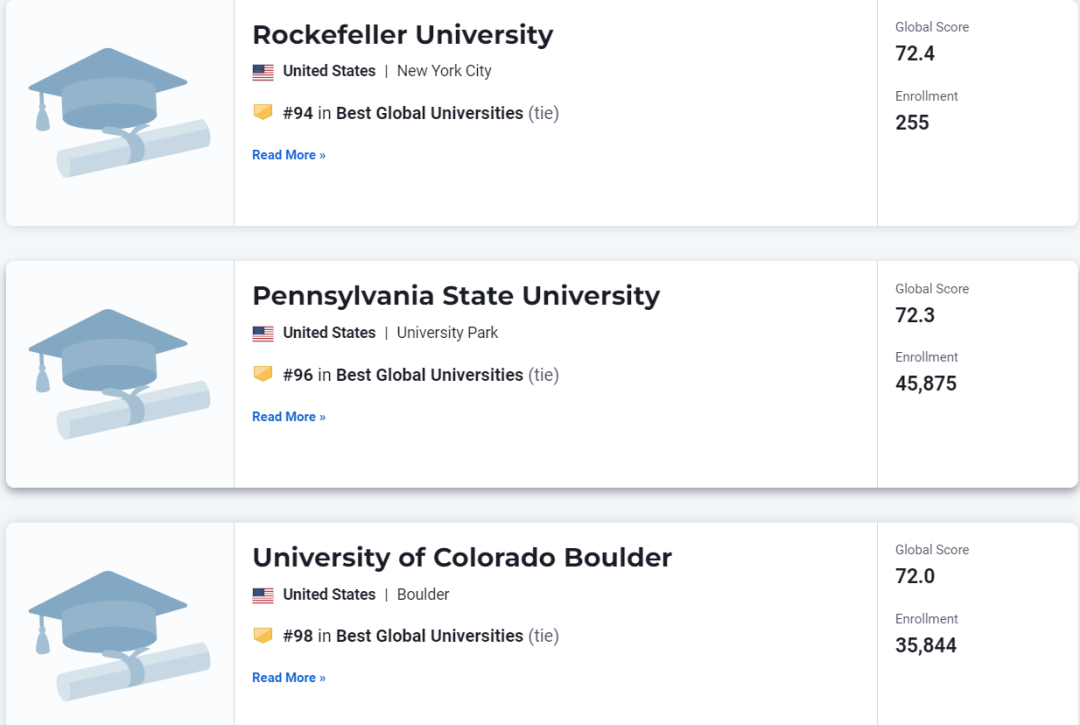Open the Pennsylvania State University title link

[456, 296]
